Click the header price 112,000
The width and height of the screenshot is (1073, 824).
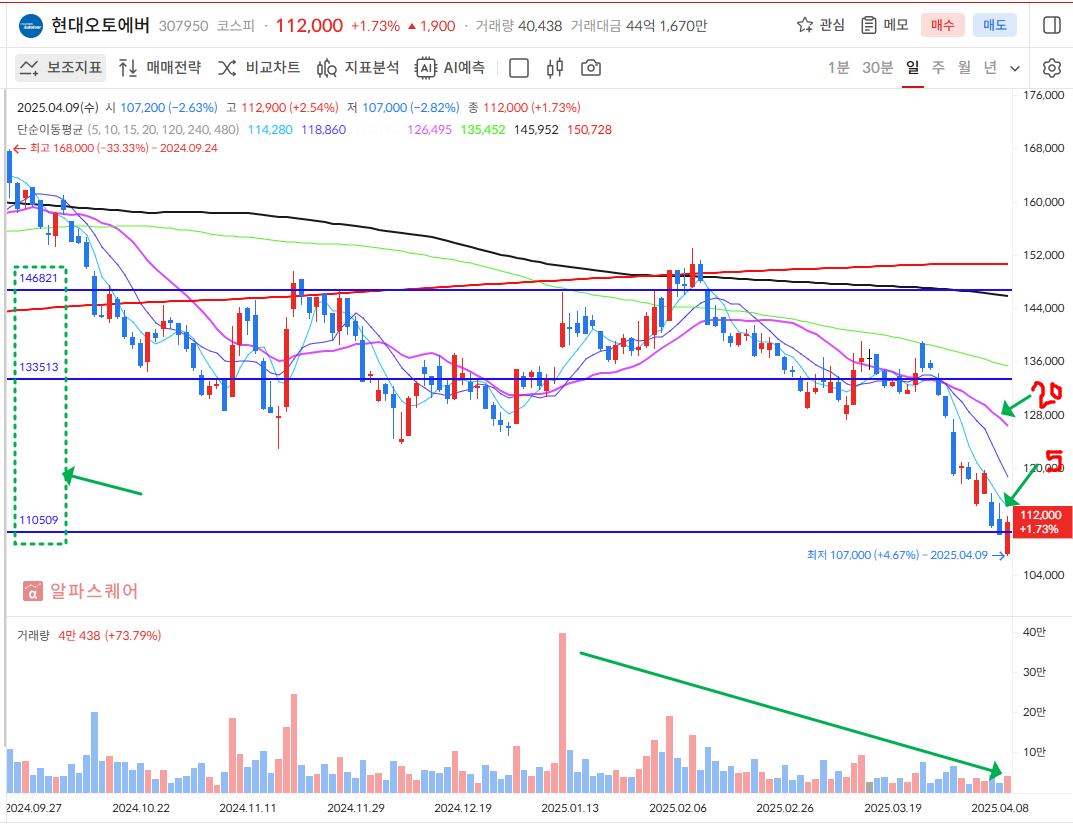[x=309, y=26]
